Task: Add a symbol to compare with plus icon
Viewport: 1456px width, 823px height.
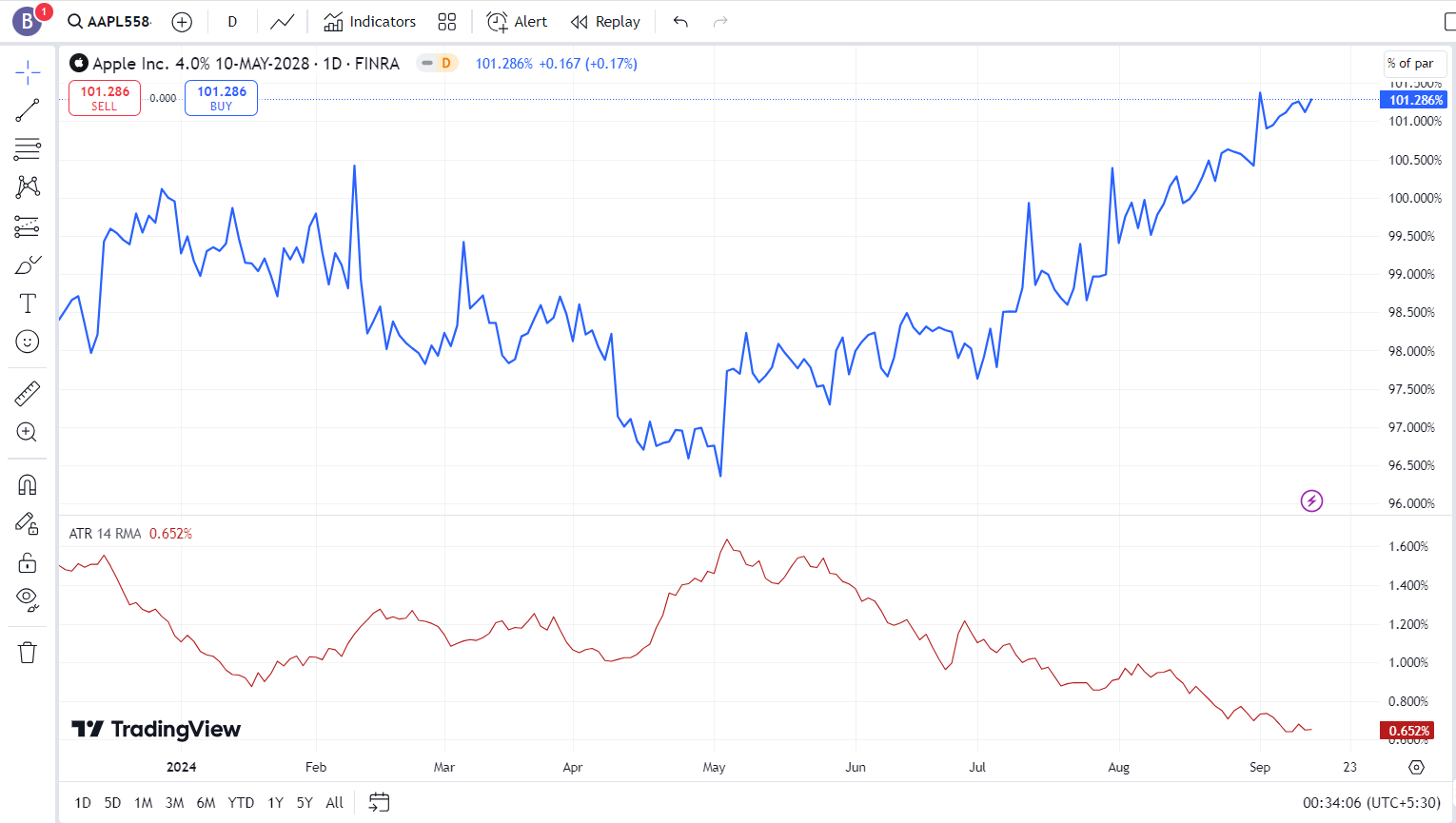Action: click(x=182, y=22)
